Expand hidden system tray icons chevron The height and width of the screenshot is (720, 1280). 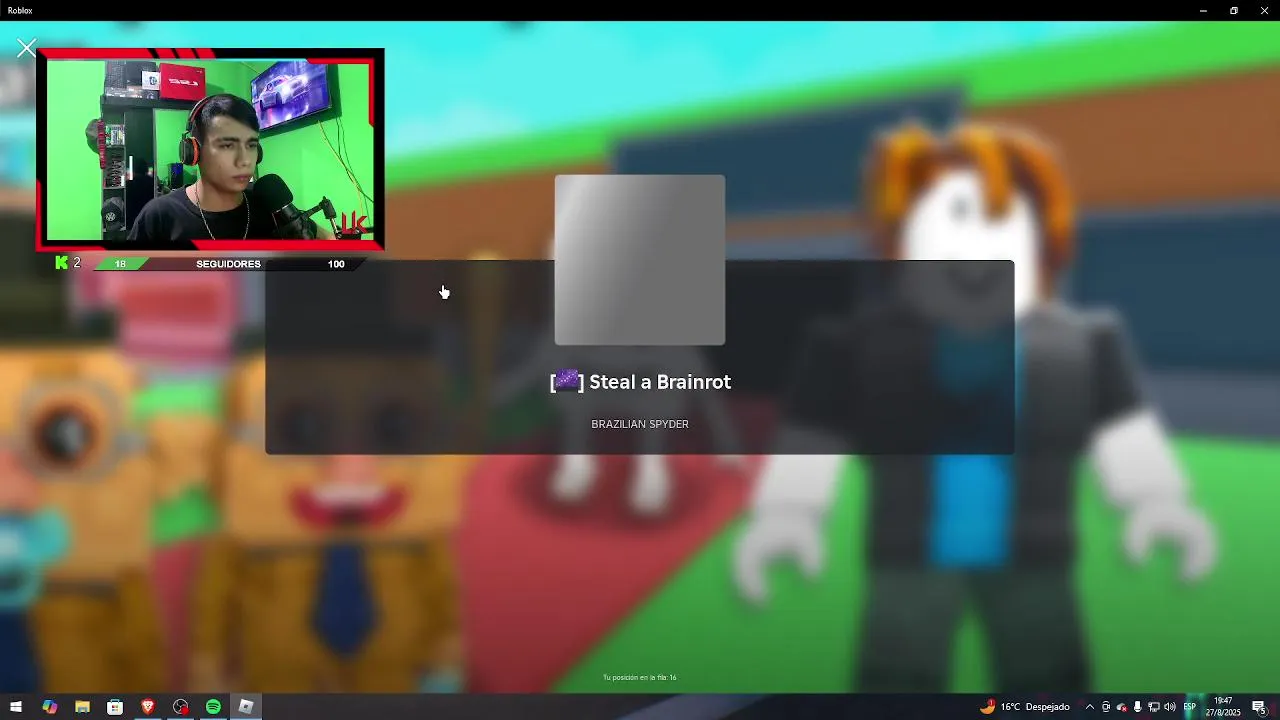click(1090, 707)
